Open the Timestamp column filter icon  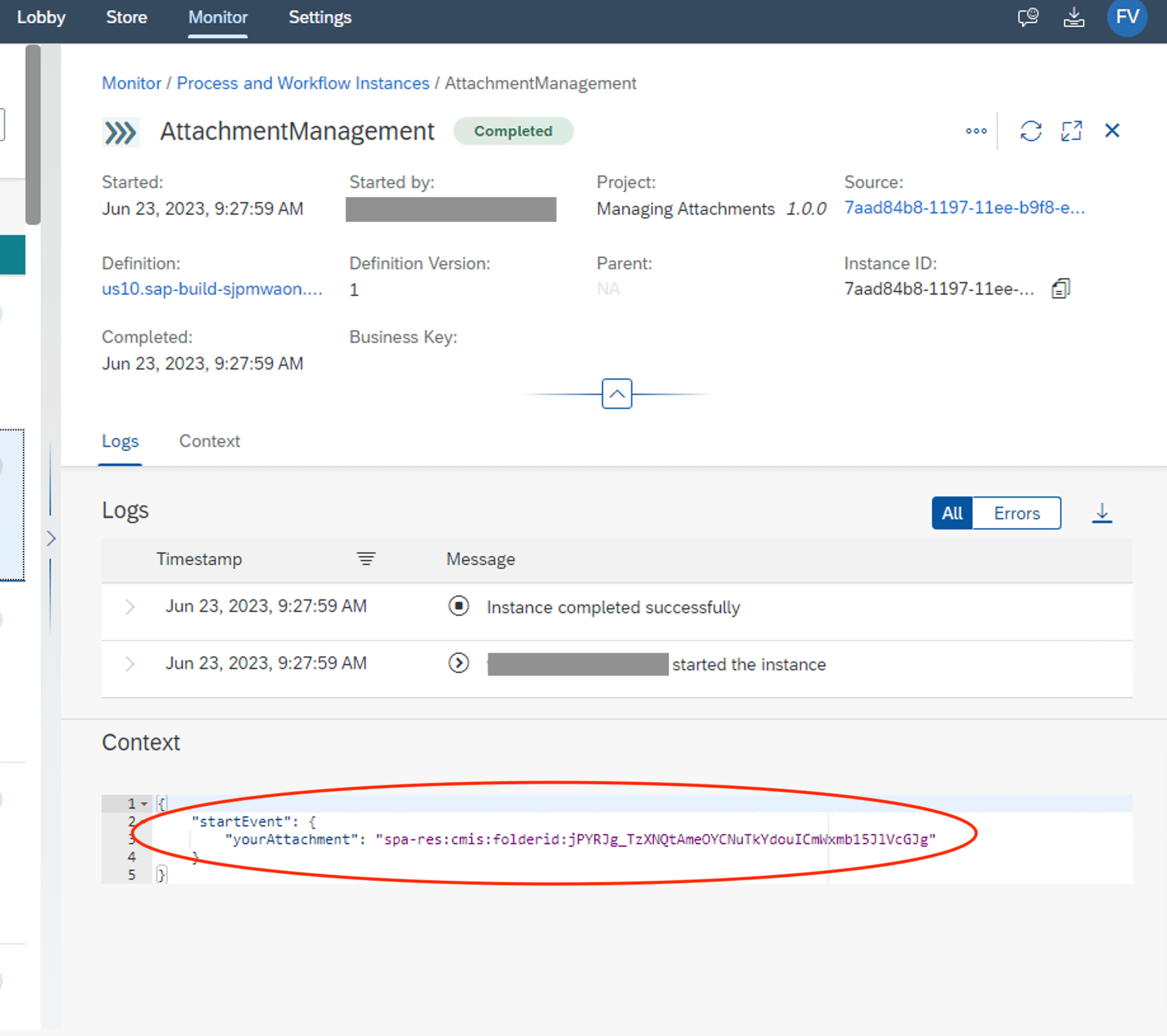tap(366, 559)
